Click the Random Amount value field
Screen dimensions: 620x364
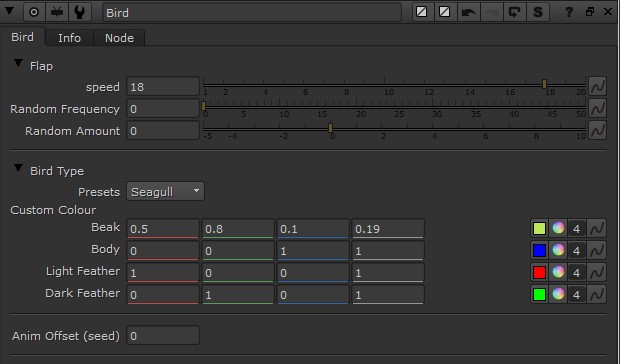[x=163, y=131]
